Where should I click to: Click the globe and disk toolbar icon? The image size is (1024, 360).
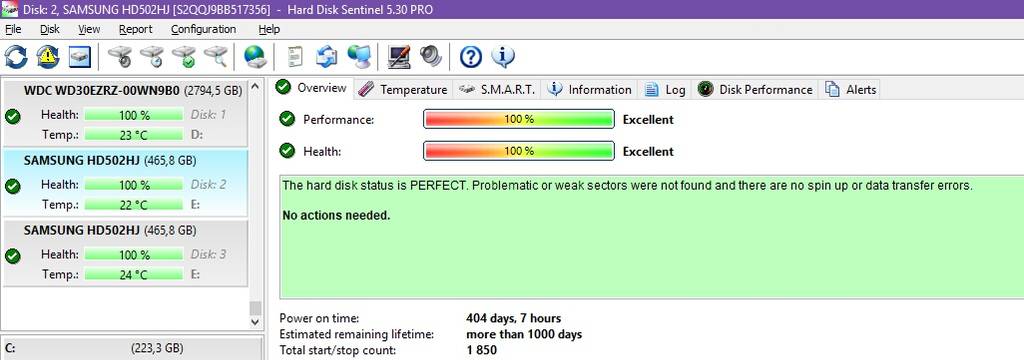click(x=255, y=57)
